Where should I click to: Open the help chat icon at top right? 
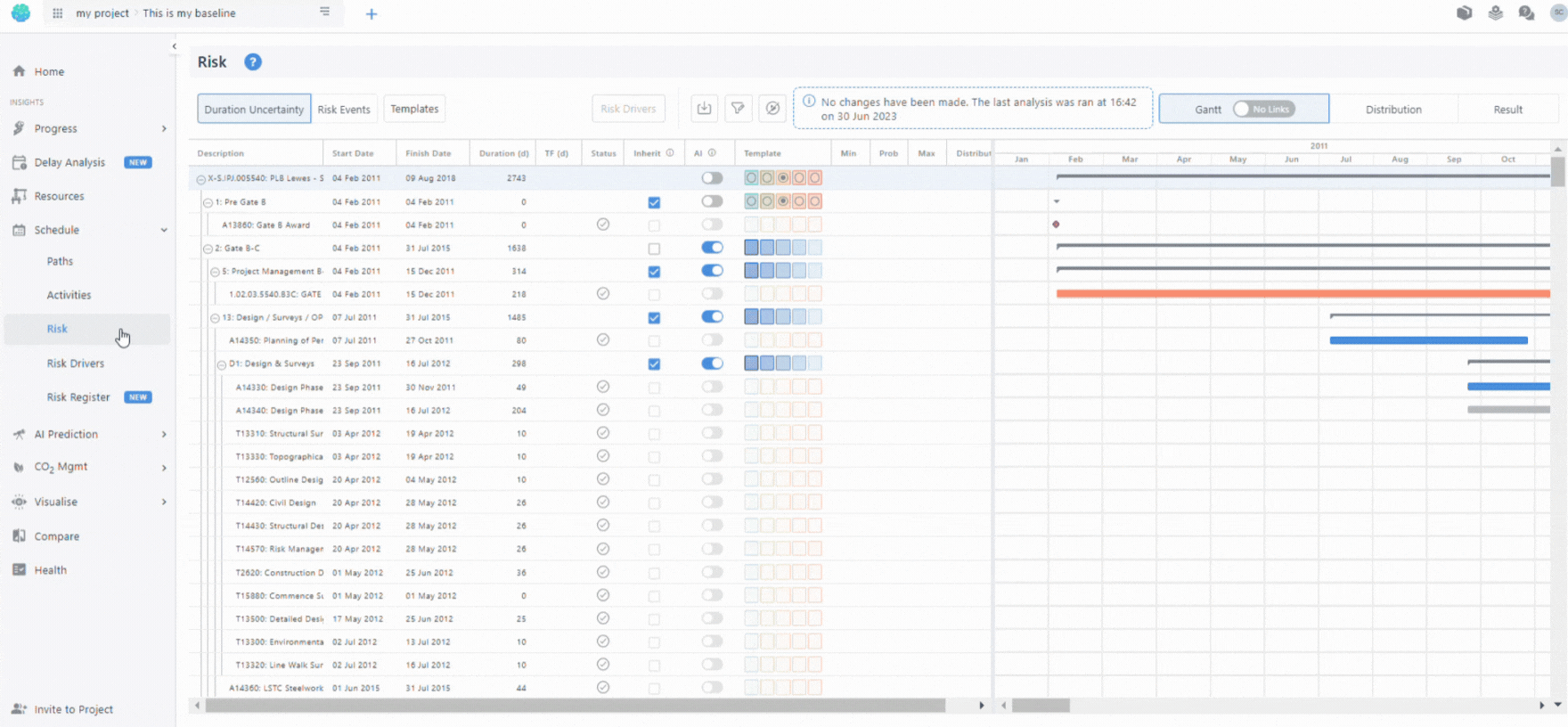pyautogui.click(x=1526, y=13)
